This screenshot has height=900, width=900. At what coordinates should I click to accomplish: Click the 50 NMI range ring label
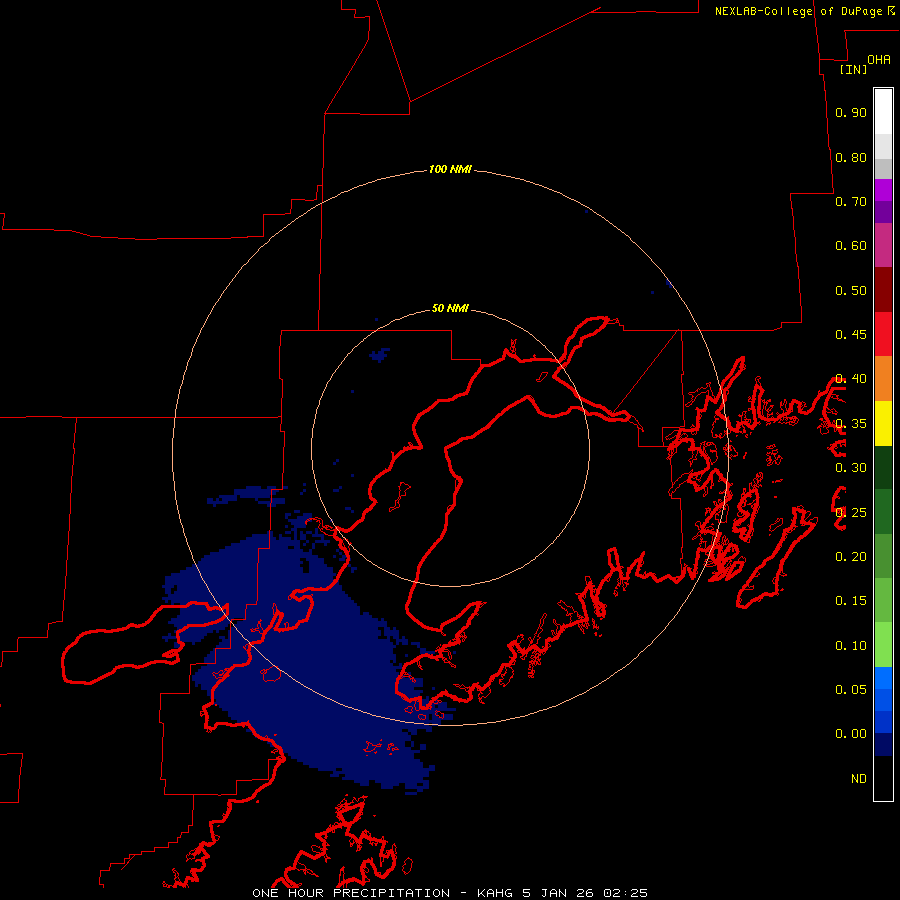[451, 309]
